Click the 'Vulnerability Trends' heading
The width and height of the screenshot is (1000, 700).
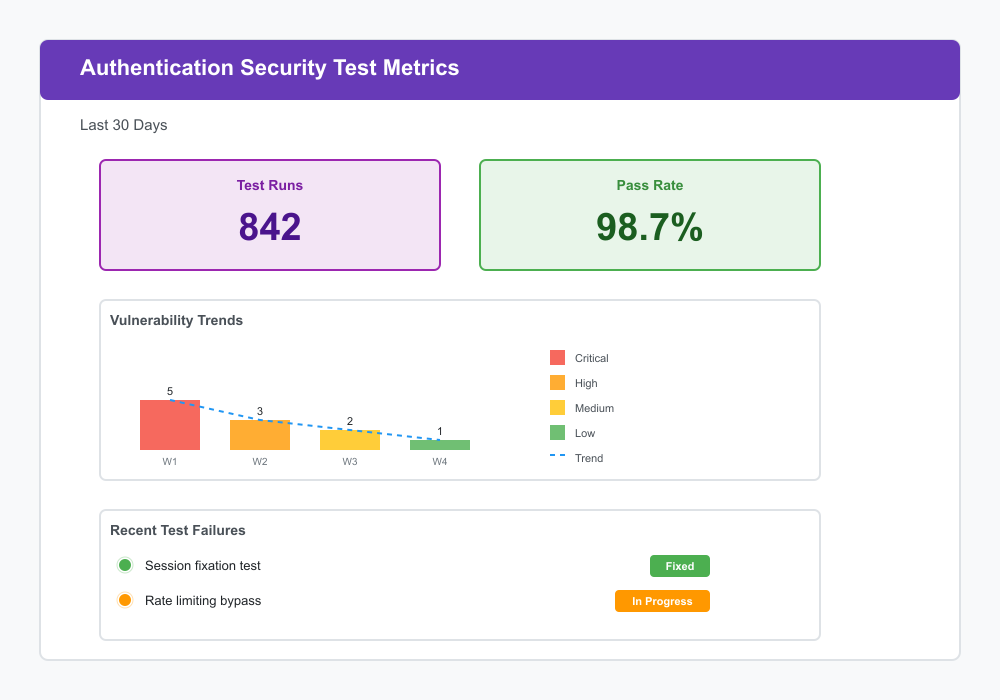click(176, 321)
